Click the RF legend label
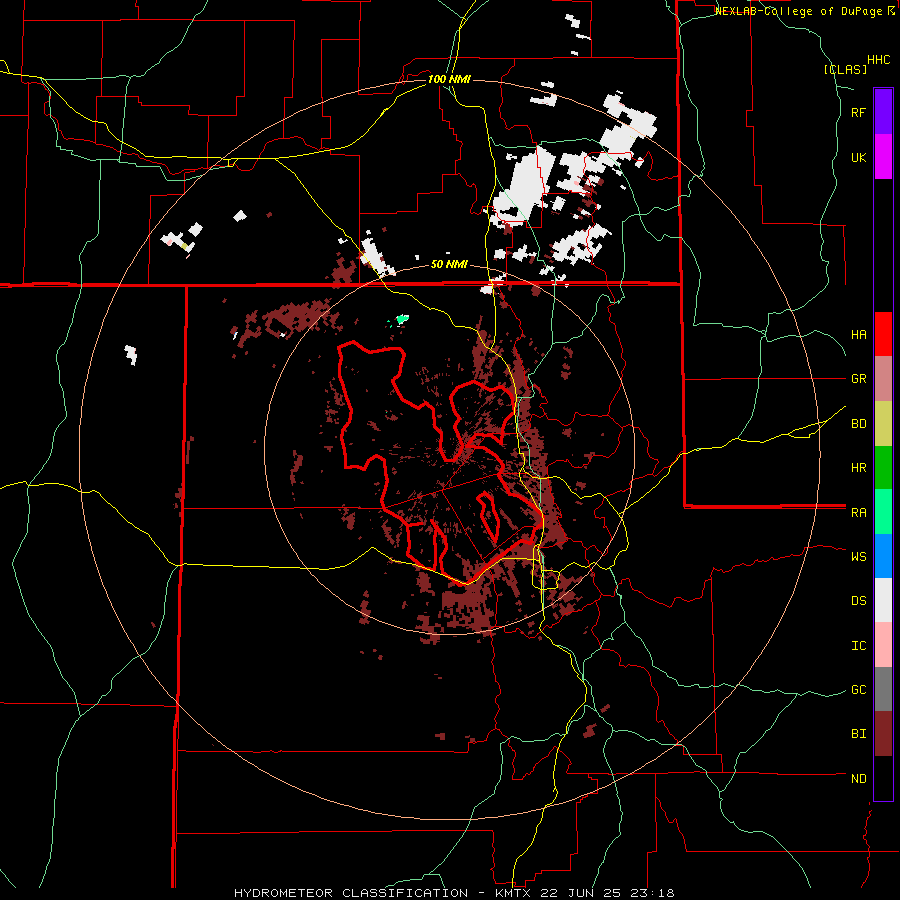This screenshot has height=900, width=900. pyautogui.click(x=858, y=112)
